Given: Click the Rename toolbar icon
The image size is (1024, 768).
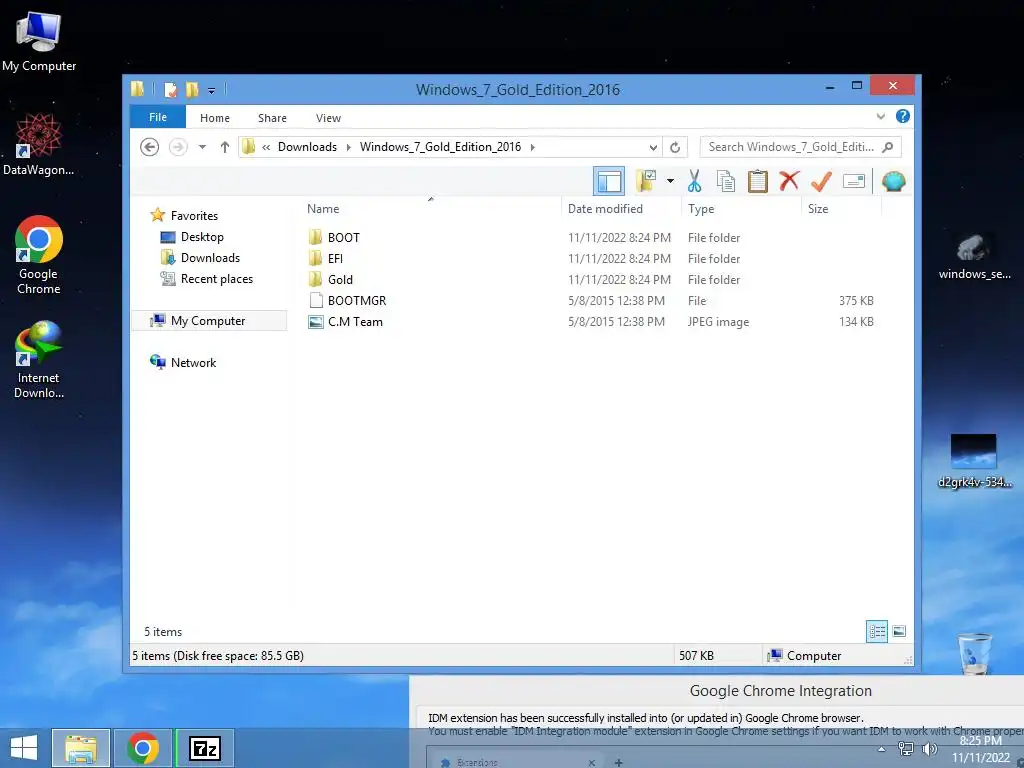Looking at the screenshot, I should pyautogui.click(x=854, y=181).
